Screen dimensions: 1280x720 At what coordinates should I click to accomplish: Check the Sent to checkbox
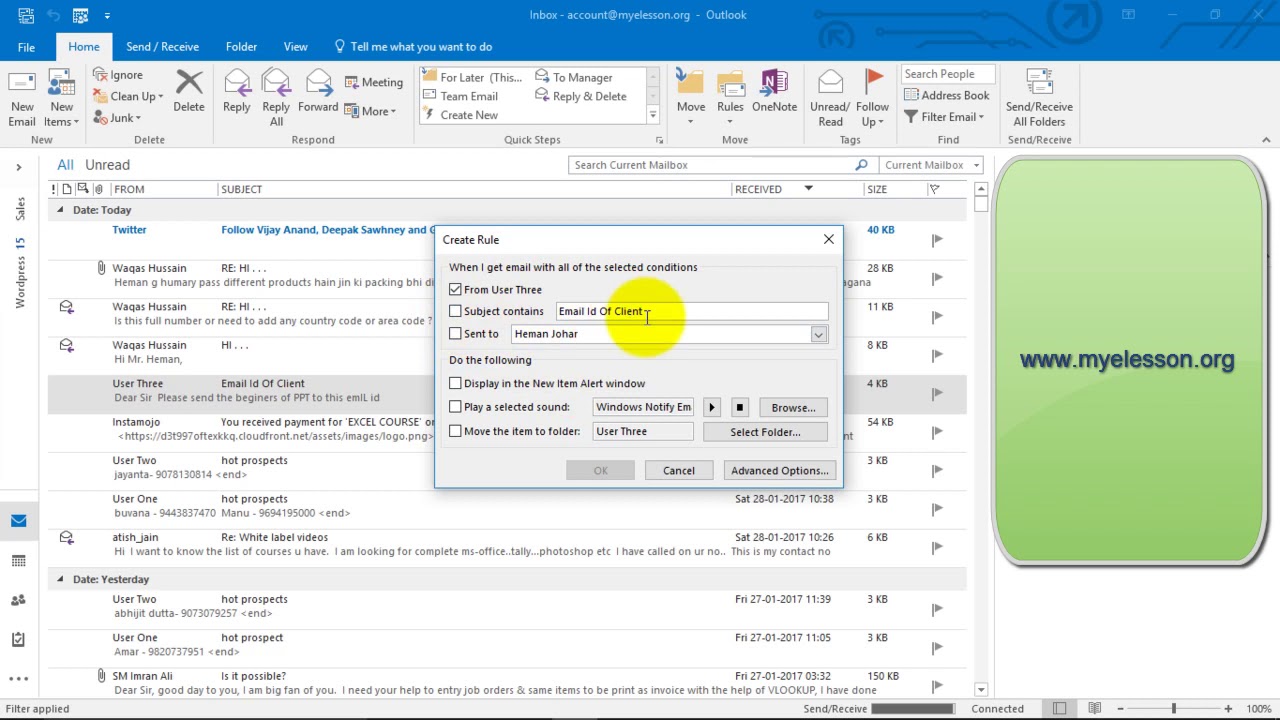(x=455, y=333)
